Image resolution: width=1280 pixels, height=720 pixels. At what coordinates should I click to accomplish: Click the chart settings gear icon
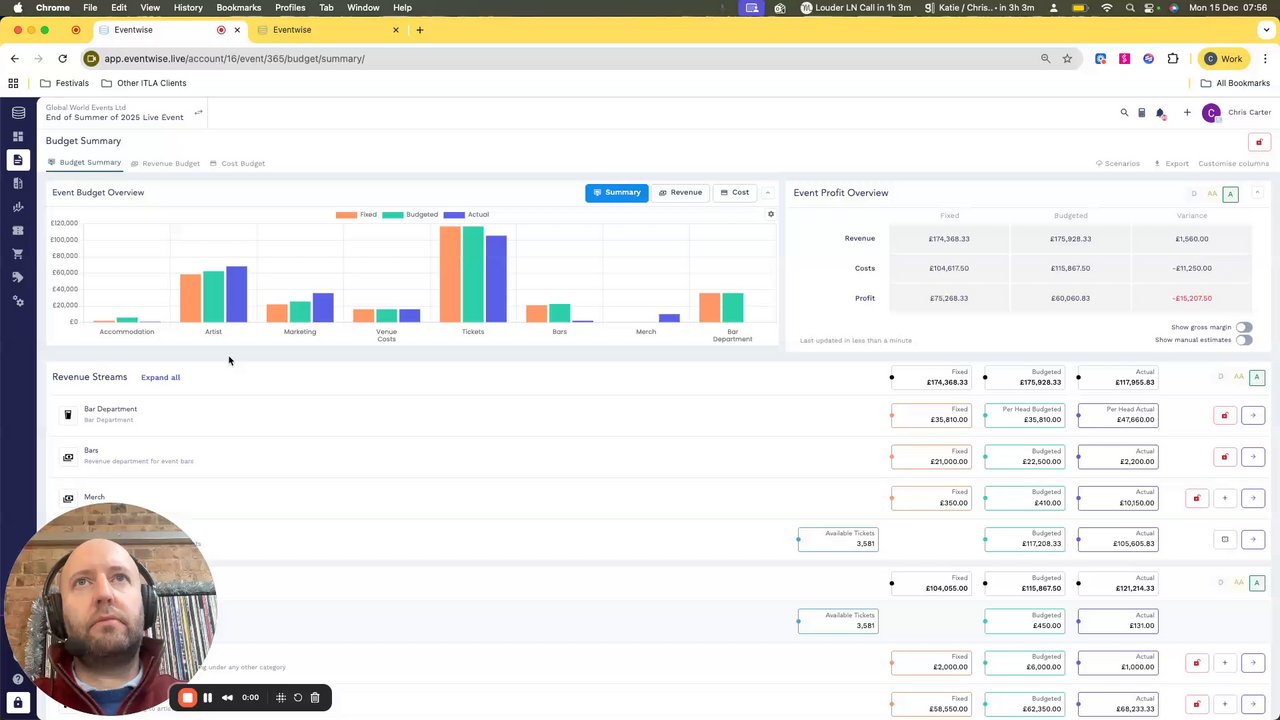point(771,214)
